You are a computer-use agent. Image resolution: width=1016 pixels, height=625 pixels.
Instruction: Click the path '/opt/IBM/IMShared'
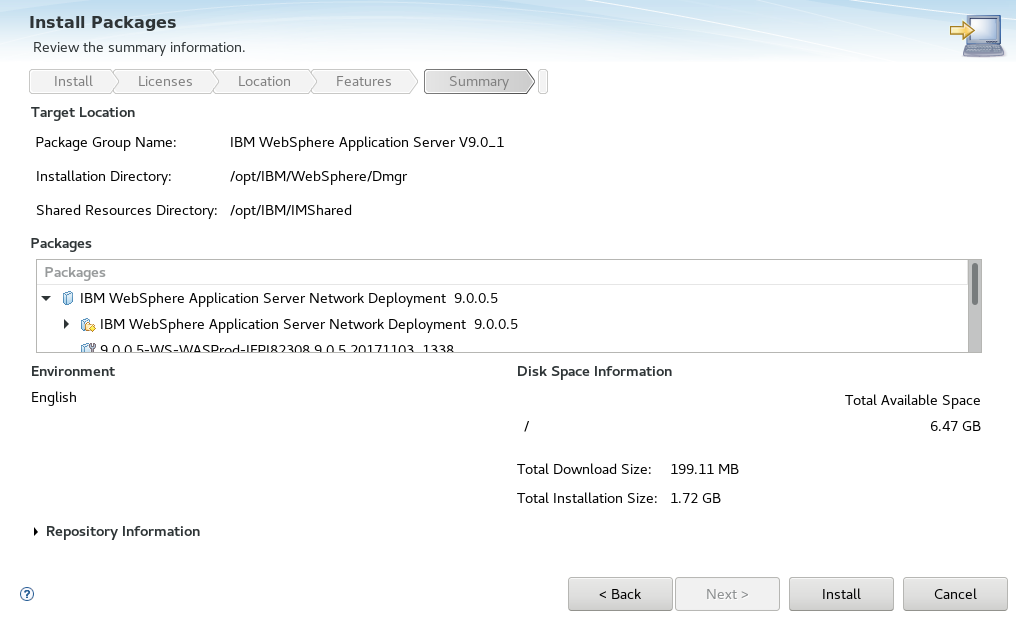coord(291,210)
